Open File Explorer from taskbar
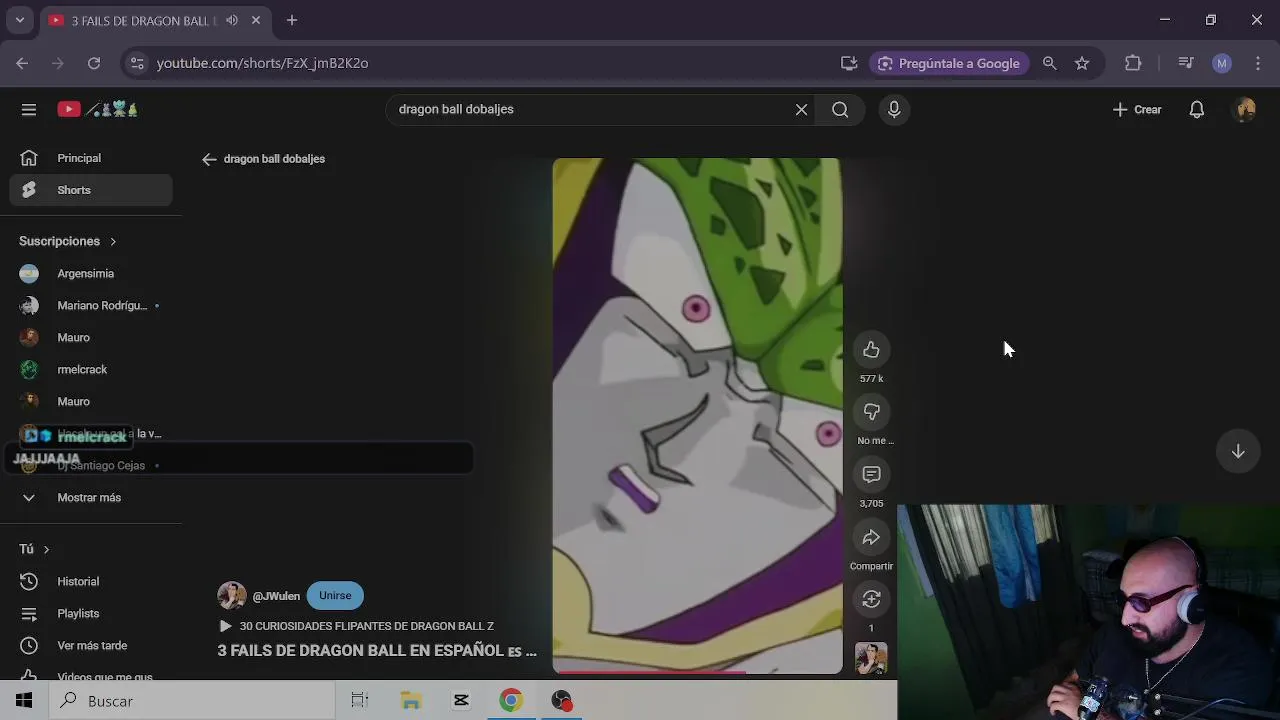Viewport: 1280px width, 720px height. tap(411, 701)
